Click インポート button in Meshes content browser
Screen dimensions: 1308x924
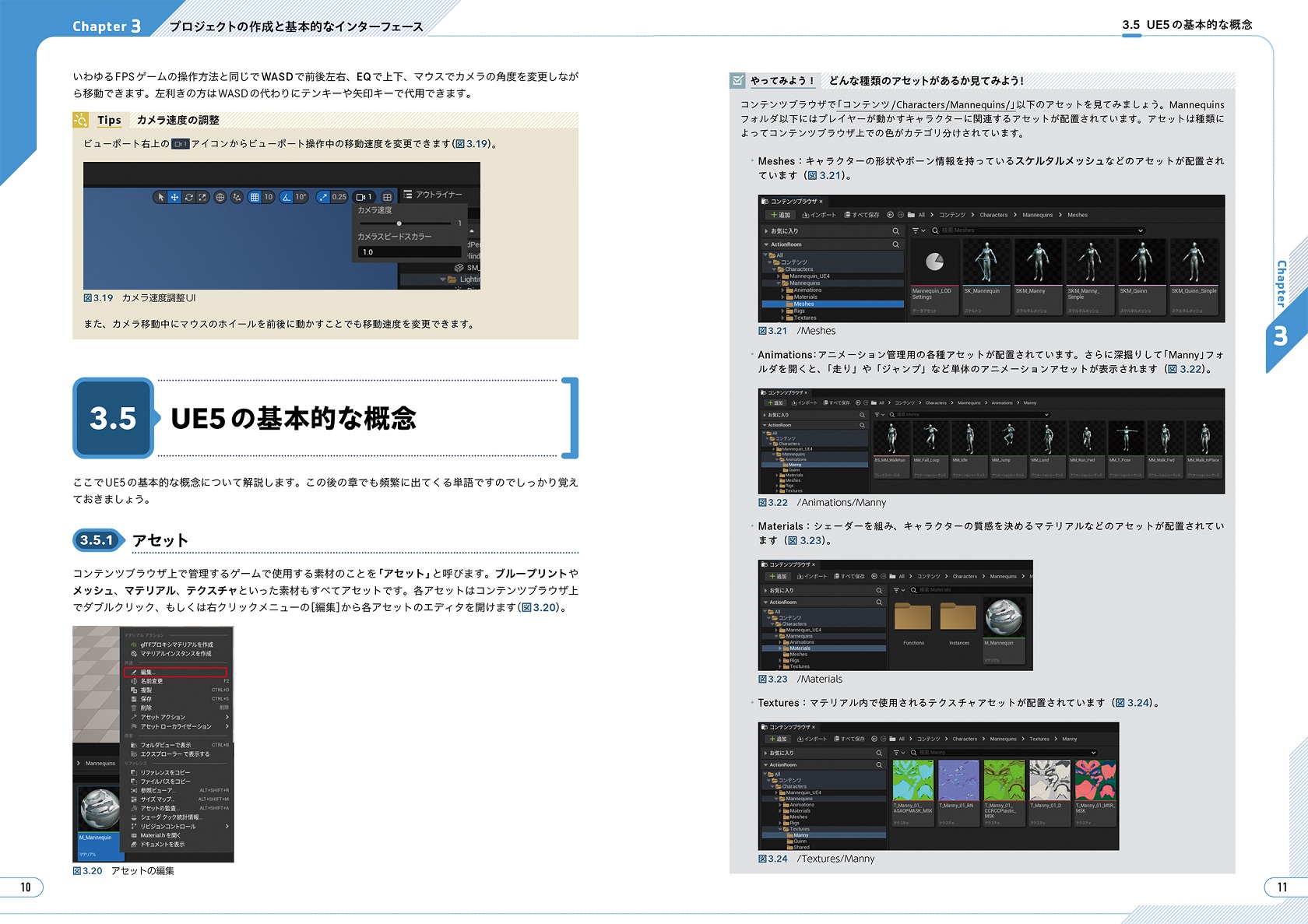819,215
